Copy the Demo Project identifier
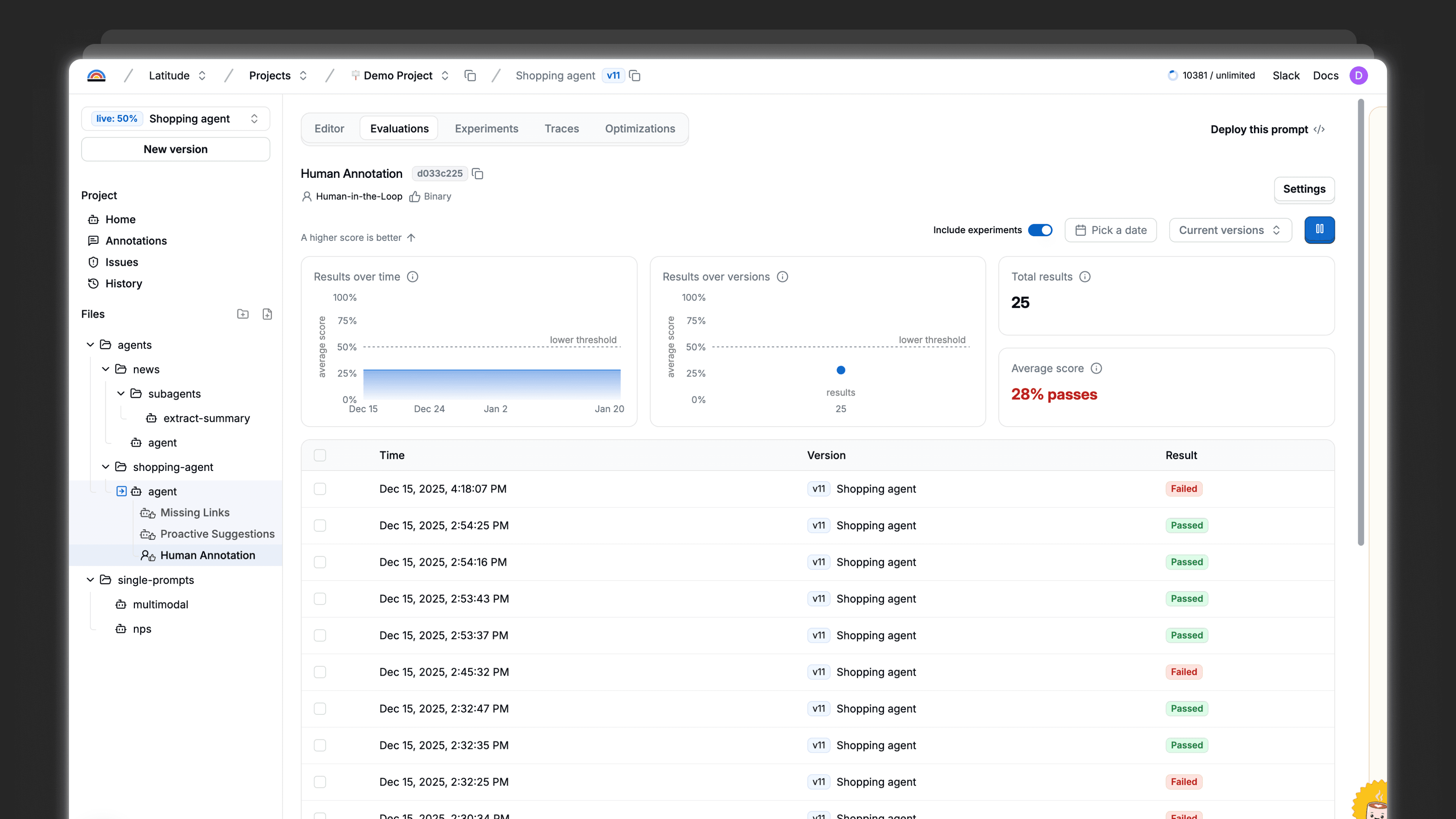 (470, 76)
